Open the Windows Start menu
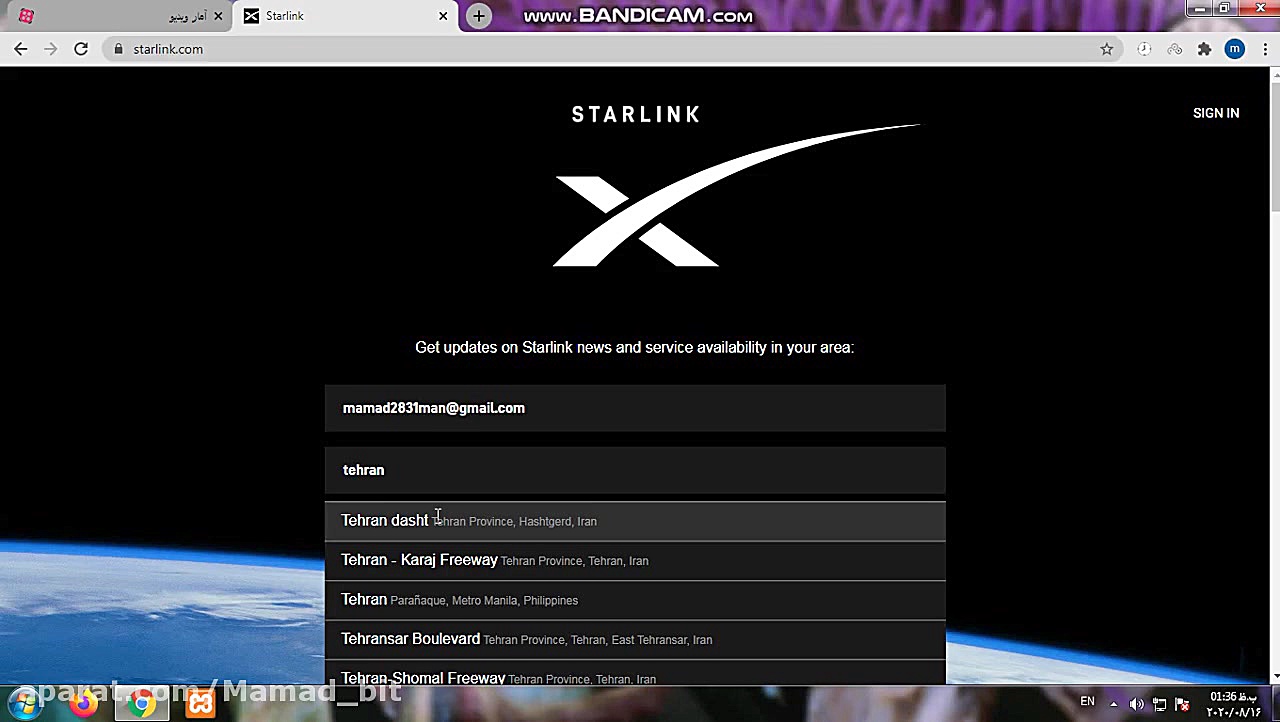1280x722 pixels. click(24, 703)
